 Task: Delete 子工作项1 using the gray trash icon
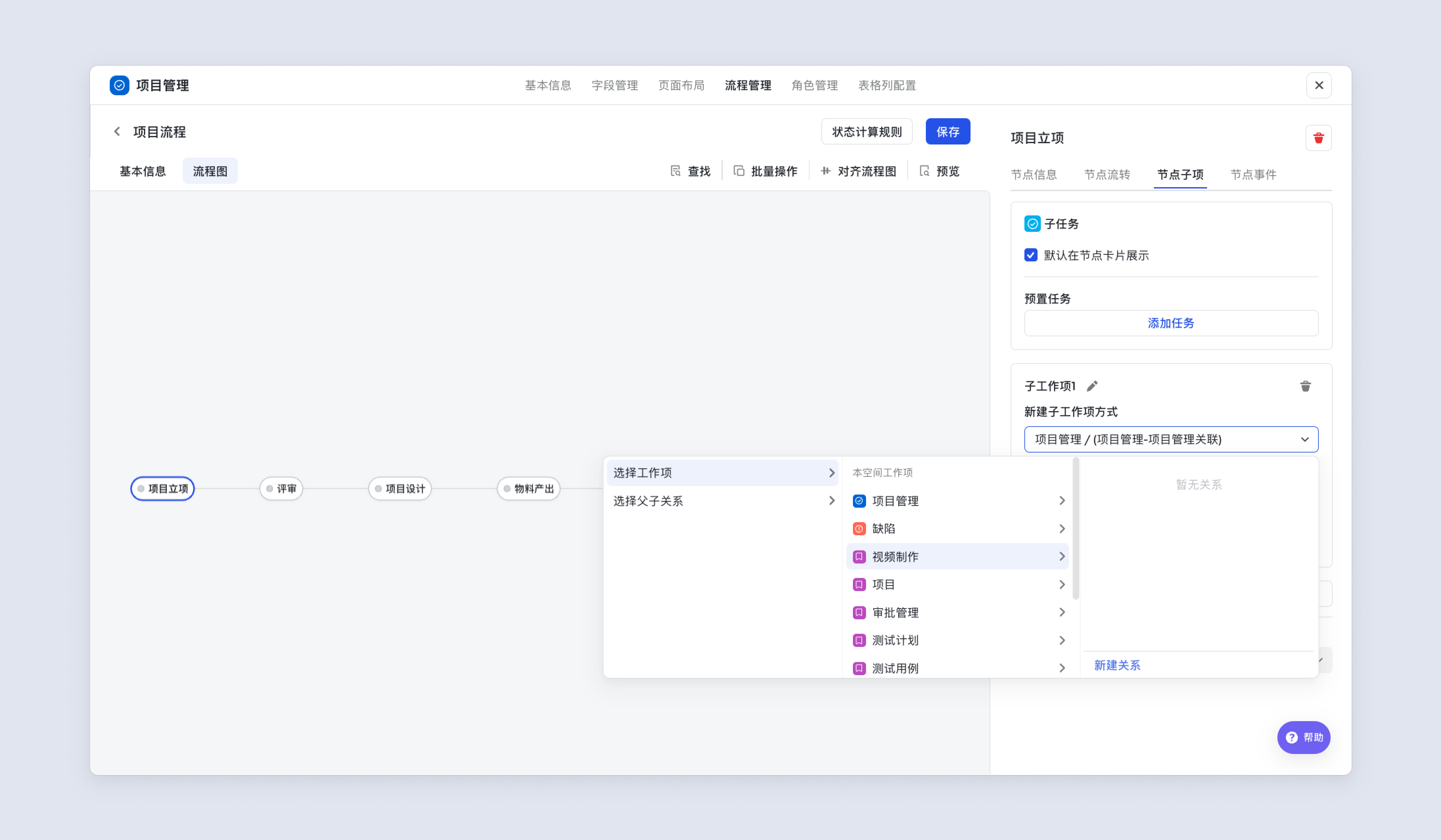click(x=1306, y=386)
